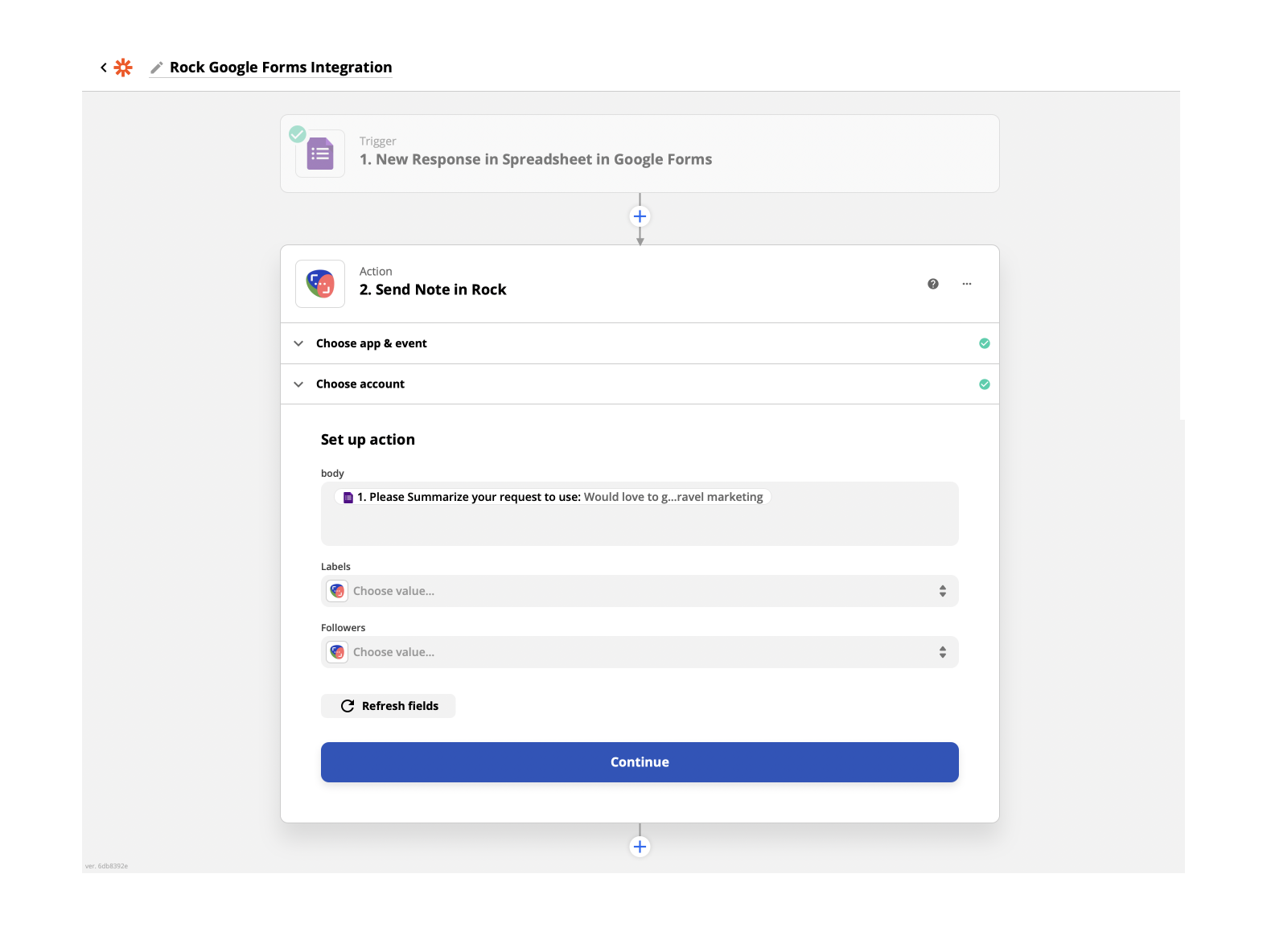
Task: Click the Trigger label text
Action: [x=378, y=141]
